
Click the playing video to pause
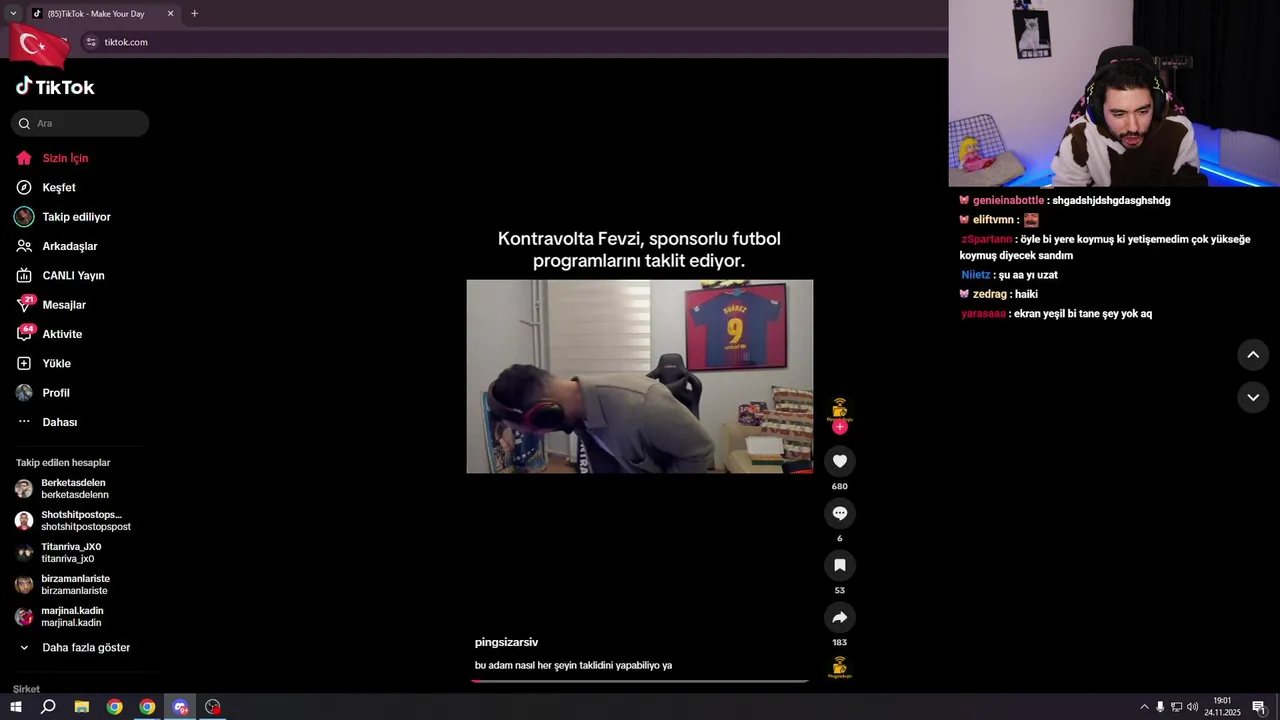pyautogui.click(x=640, y=376)
